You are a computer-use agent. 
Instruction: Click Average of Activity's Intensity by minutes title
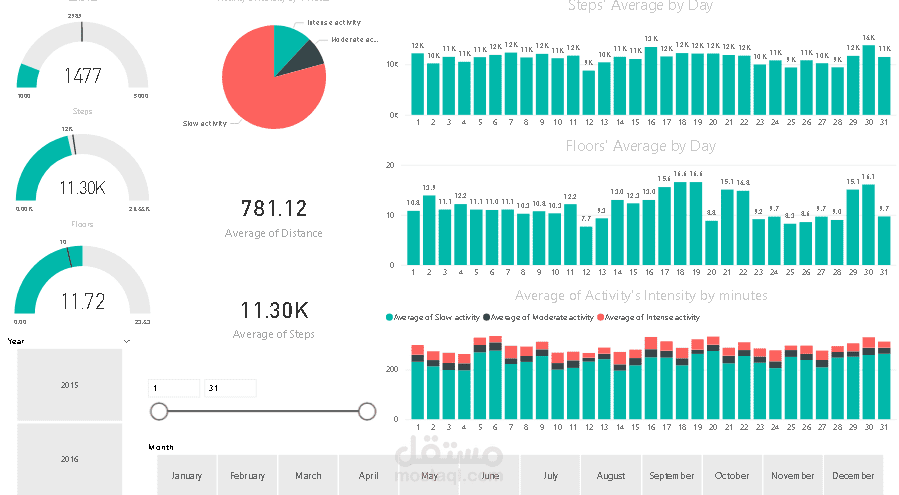tap(641, 295)
